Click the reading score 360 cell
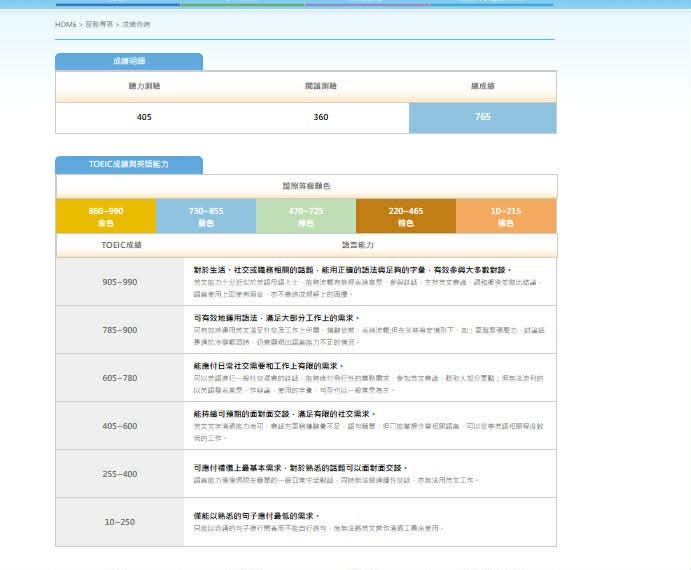The height and width of the screenshot is (570, 691). pos(320,117)
